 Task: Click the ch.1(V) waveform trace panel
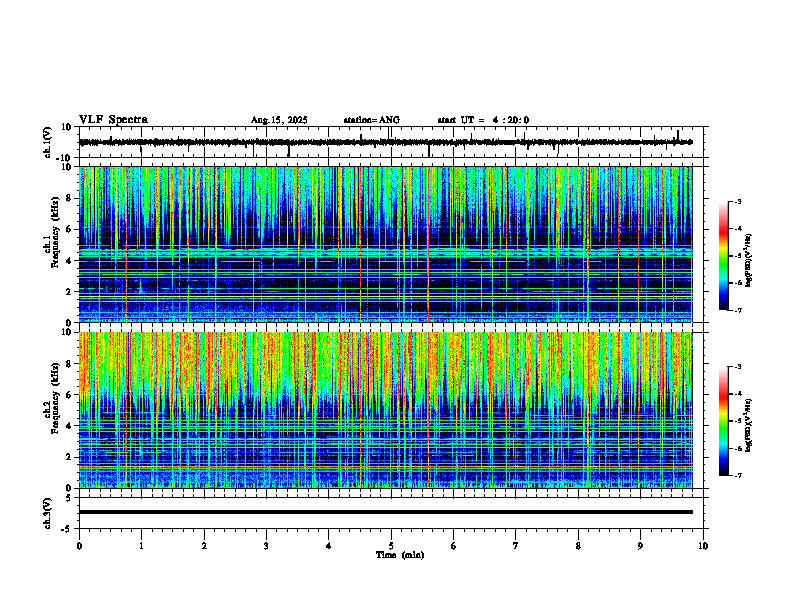tap(393, 142)
